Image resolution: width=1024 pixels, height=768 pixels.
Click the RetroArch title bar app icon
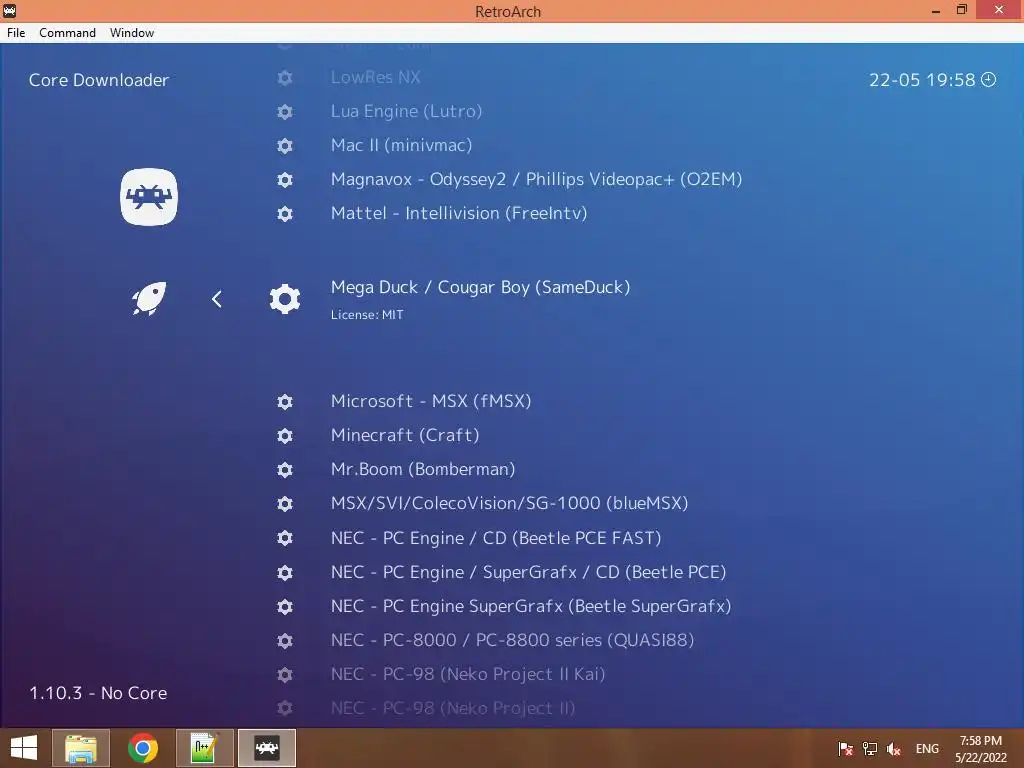(9, 10)
